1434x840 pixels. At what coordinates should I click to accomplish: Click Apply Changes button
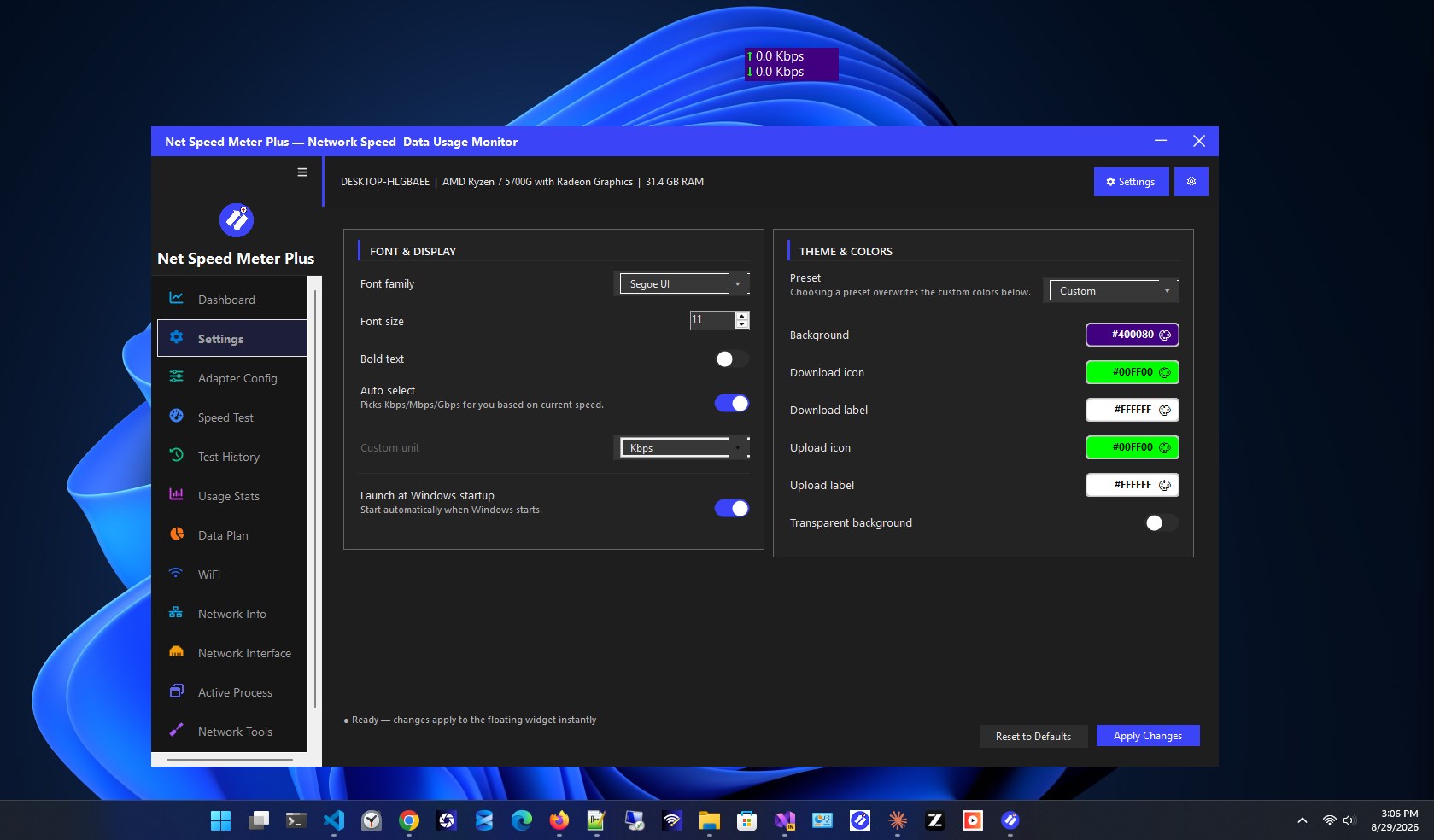(x=1148, y=736)
